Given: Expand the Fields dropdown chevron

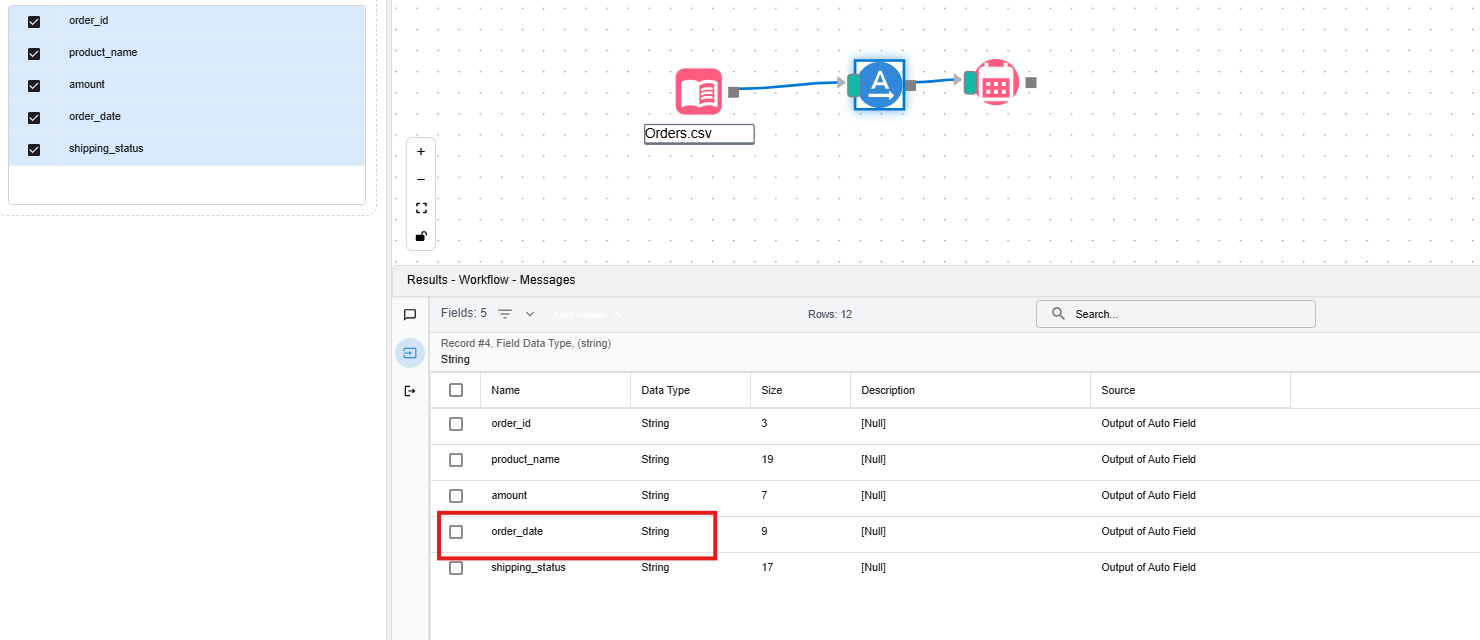Looking at the screenshot, I should click(530, 314).
